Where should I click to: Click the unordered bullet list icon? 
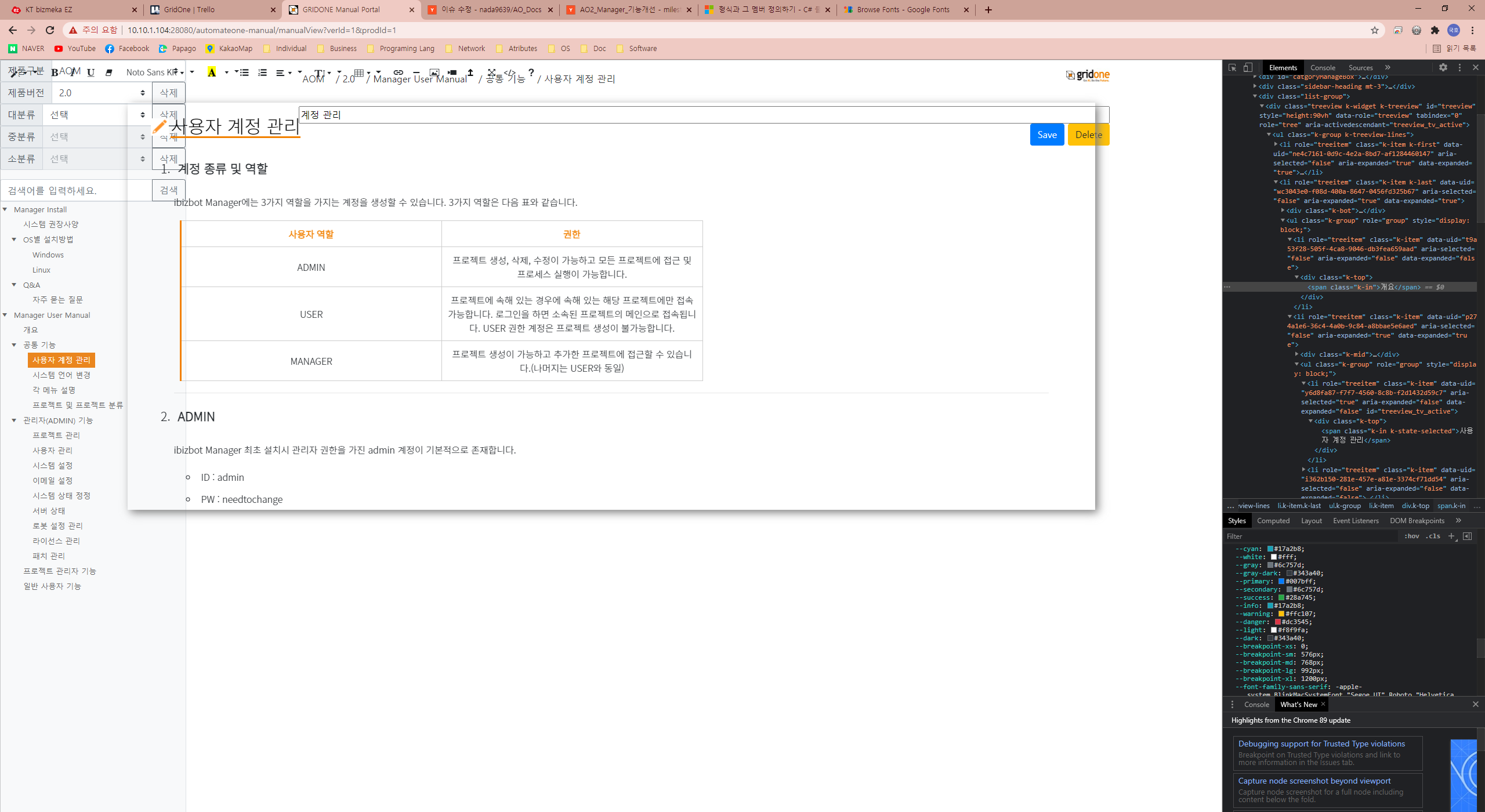[x=244, y=72]
